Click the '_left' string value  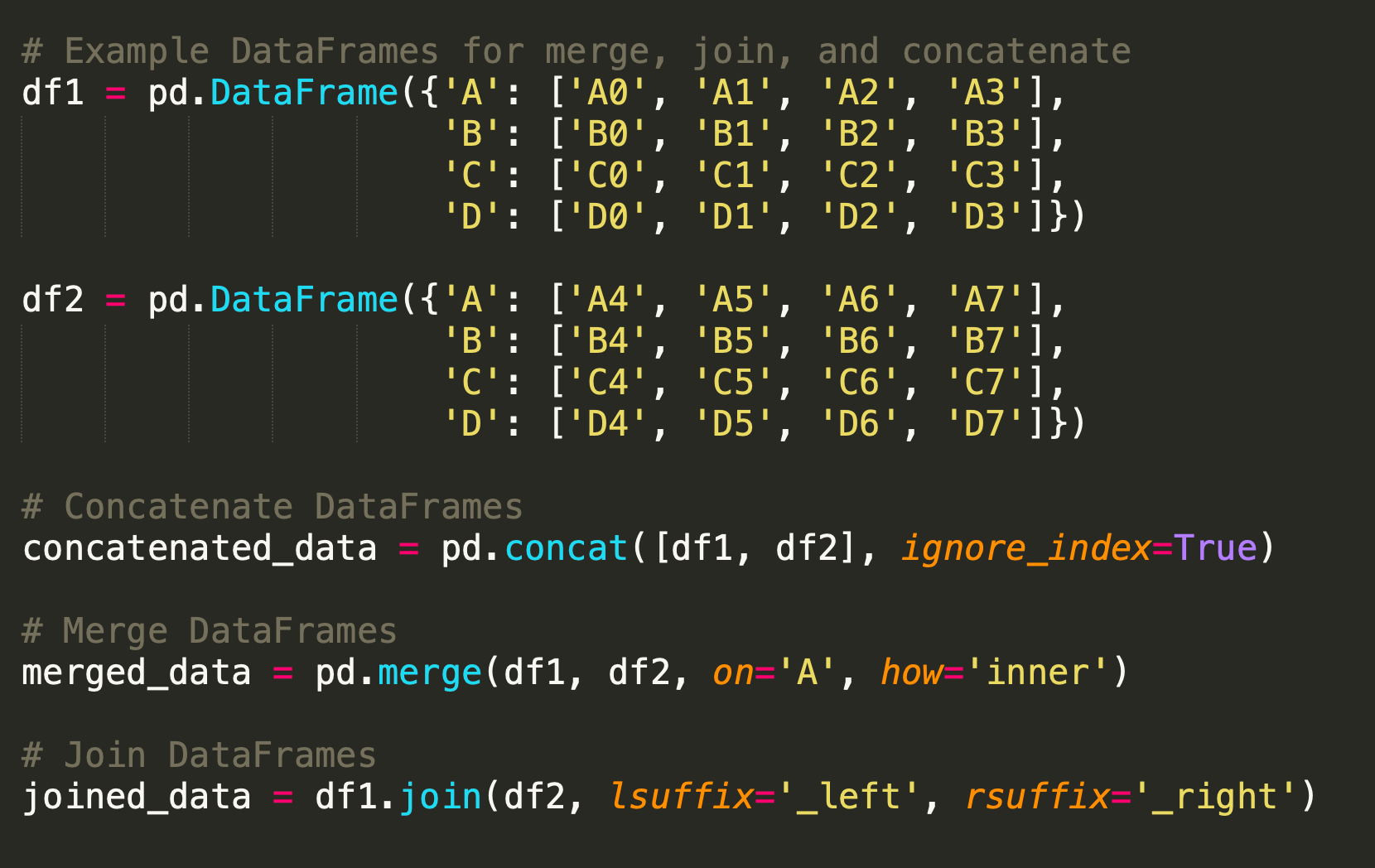pyautogui.click(x=848, y=797)
